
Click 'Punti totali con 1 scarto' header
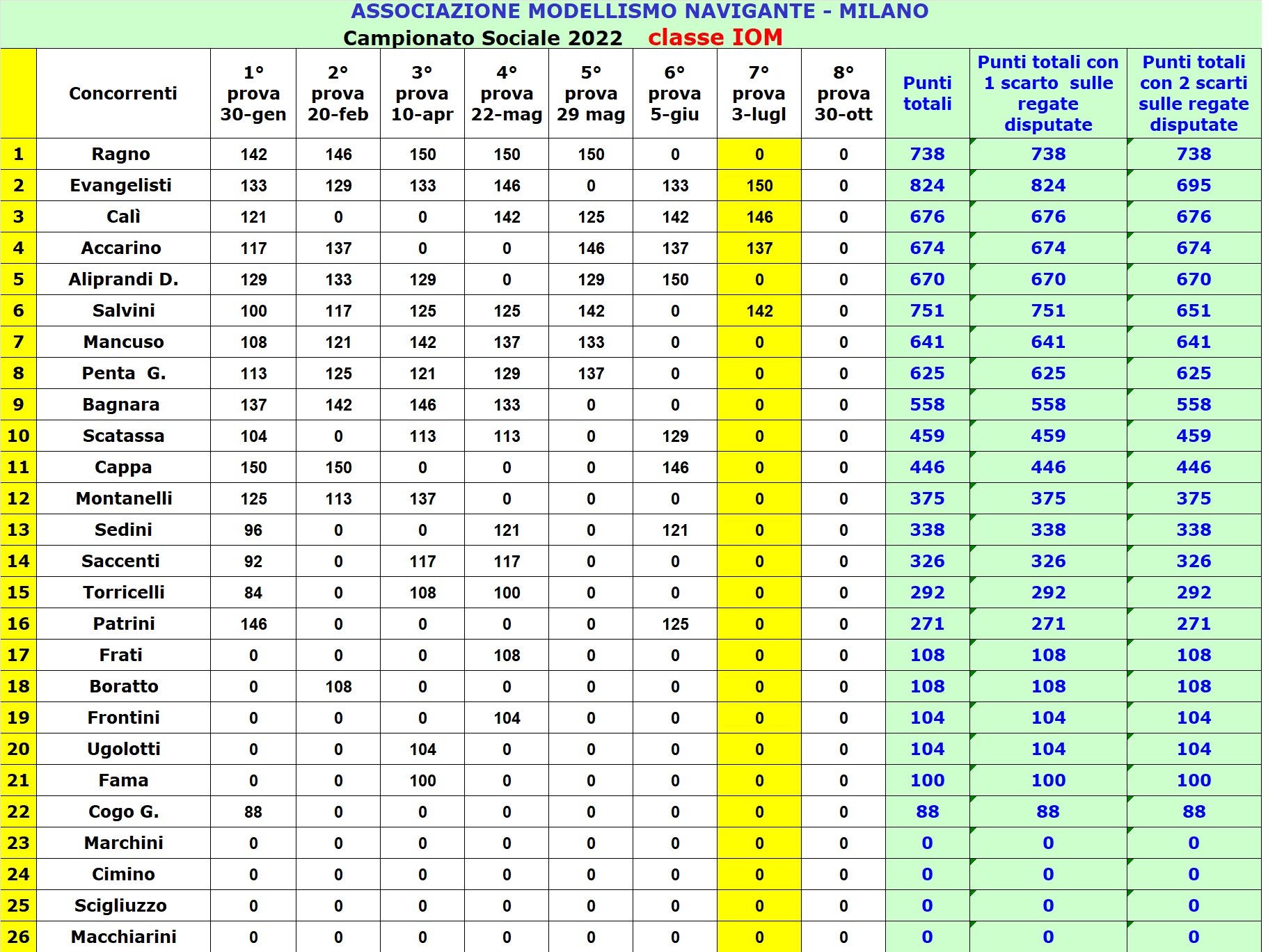point(1048,93)
